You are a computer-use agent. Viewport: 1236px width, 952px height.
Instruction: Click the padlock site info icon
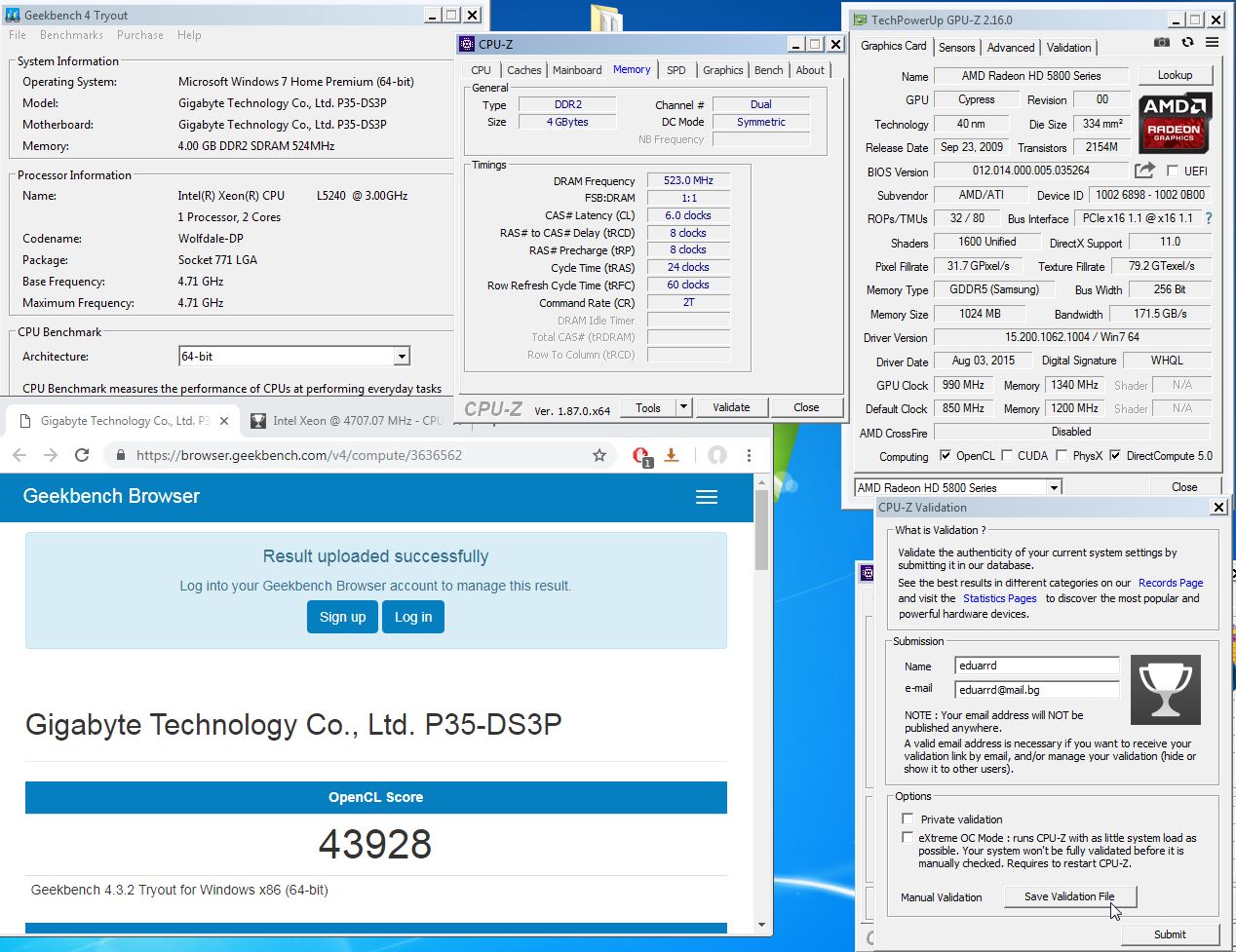[x=120, y=455]
